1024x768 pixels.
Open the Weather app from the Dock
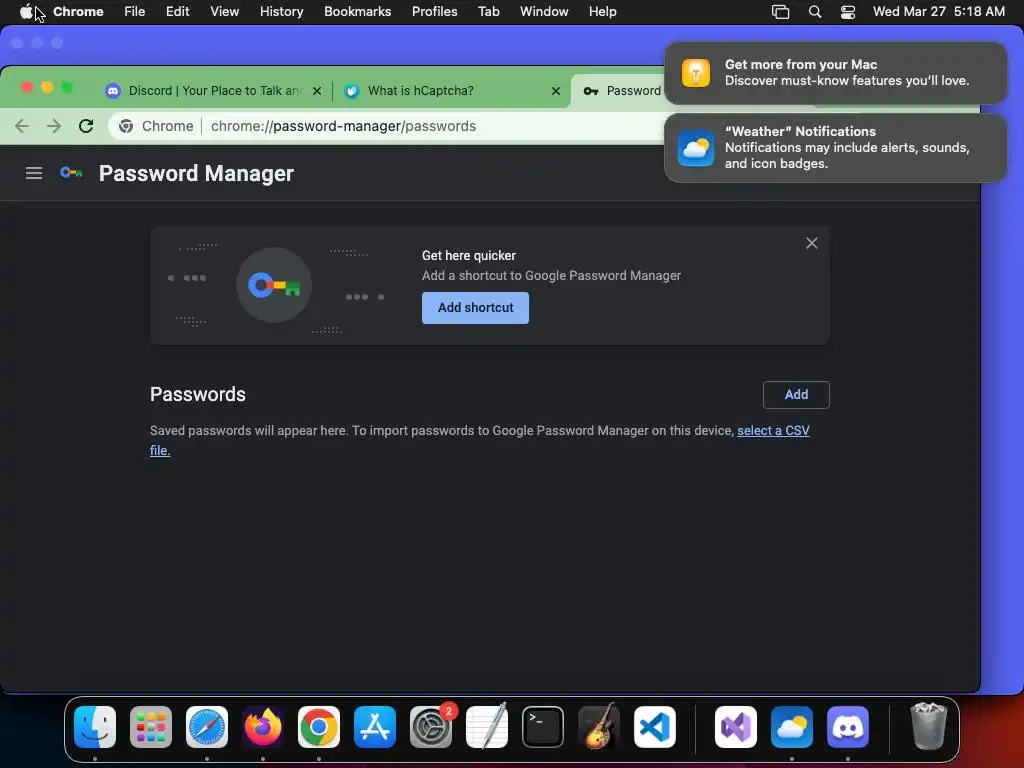pos(792,727)
